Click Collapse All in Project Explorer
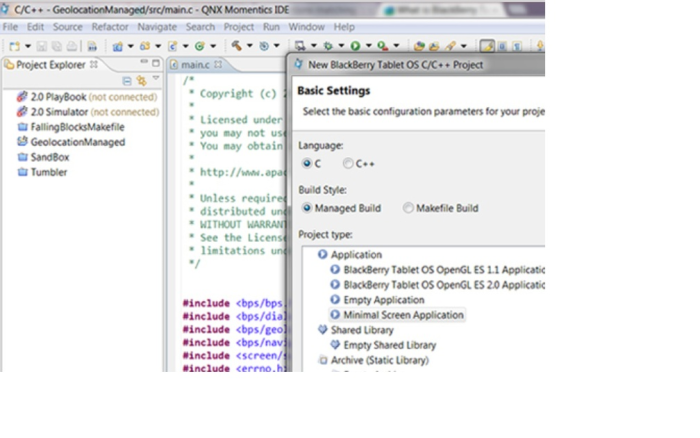The height and width of the screenshot is (438, 700). pos(127,81)
